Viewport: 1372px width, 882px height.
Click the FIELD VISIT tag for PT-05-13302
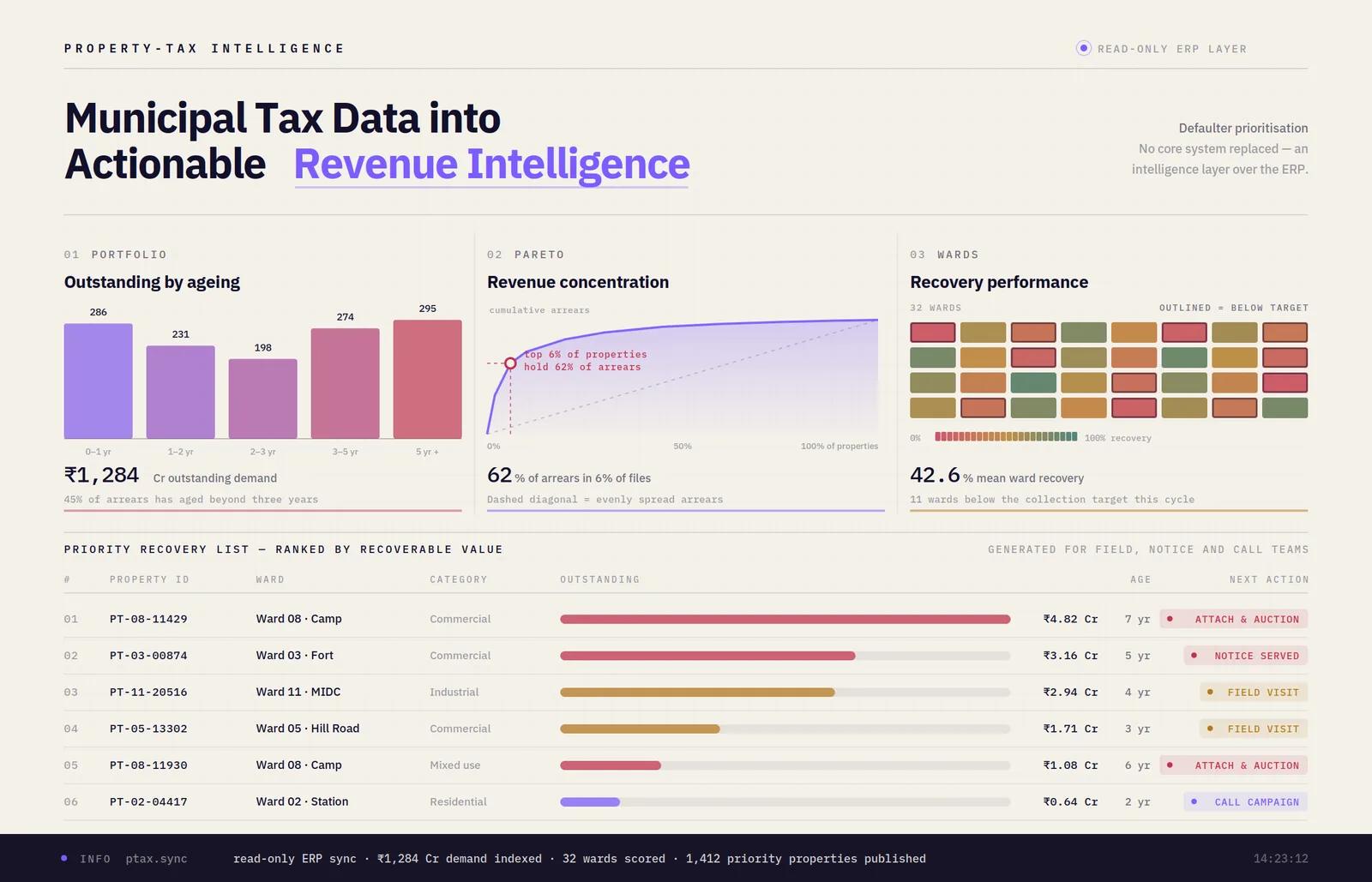click(1254, 729)
